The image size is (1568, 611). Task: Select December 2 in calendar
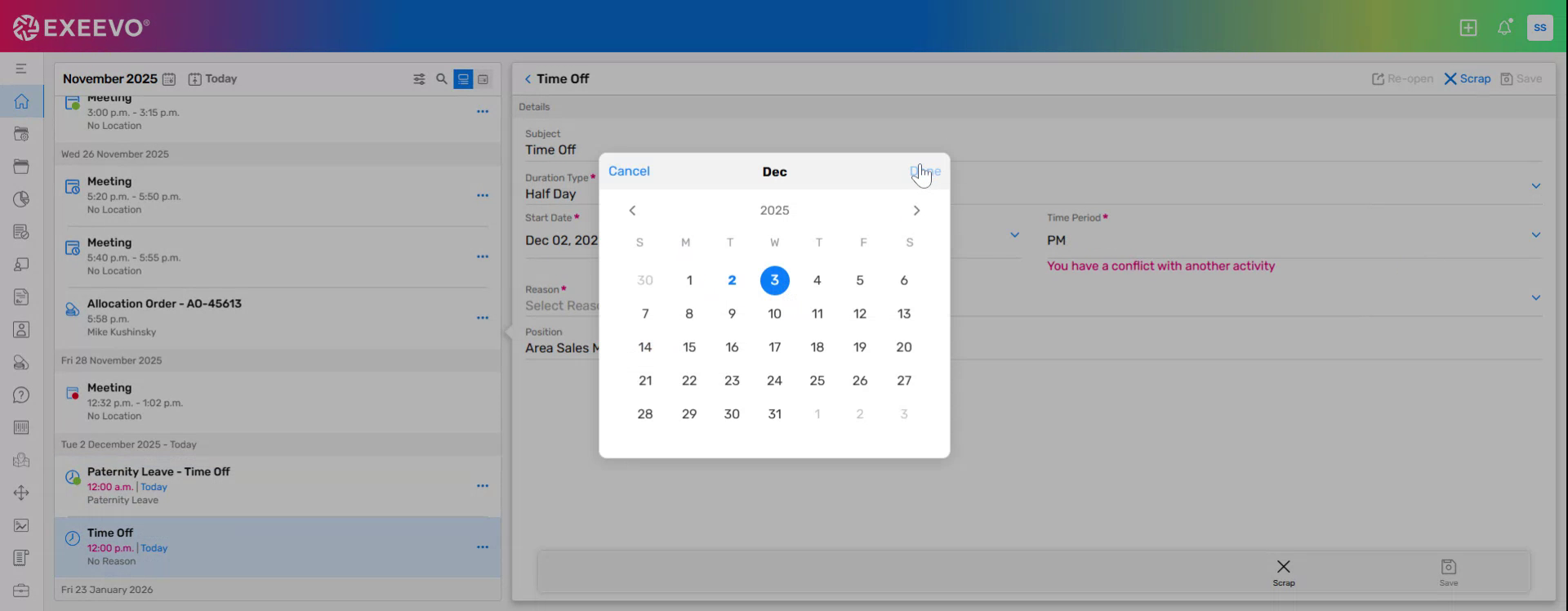(732, 280)
